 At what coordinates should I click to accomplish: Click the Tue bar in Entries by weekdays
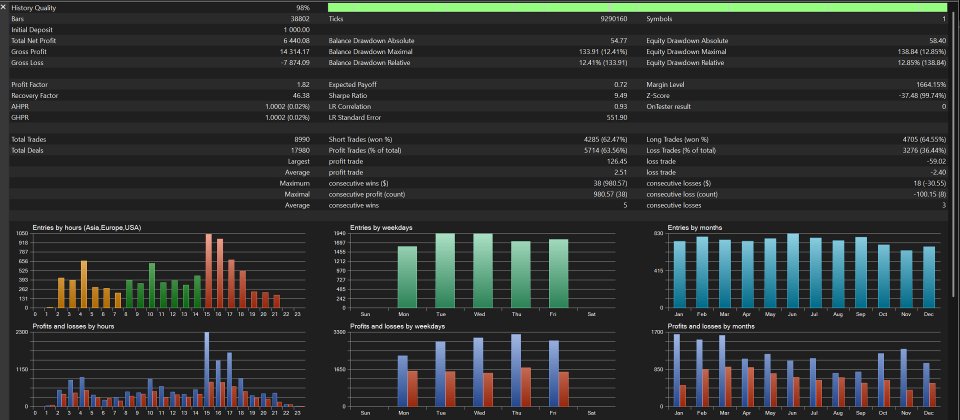click(x=445, y=271)
